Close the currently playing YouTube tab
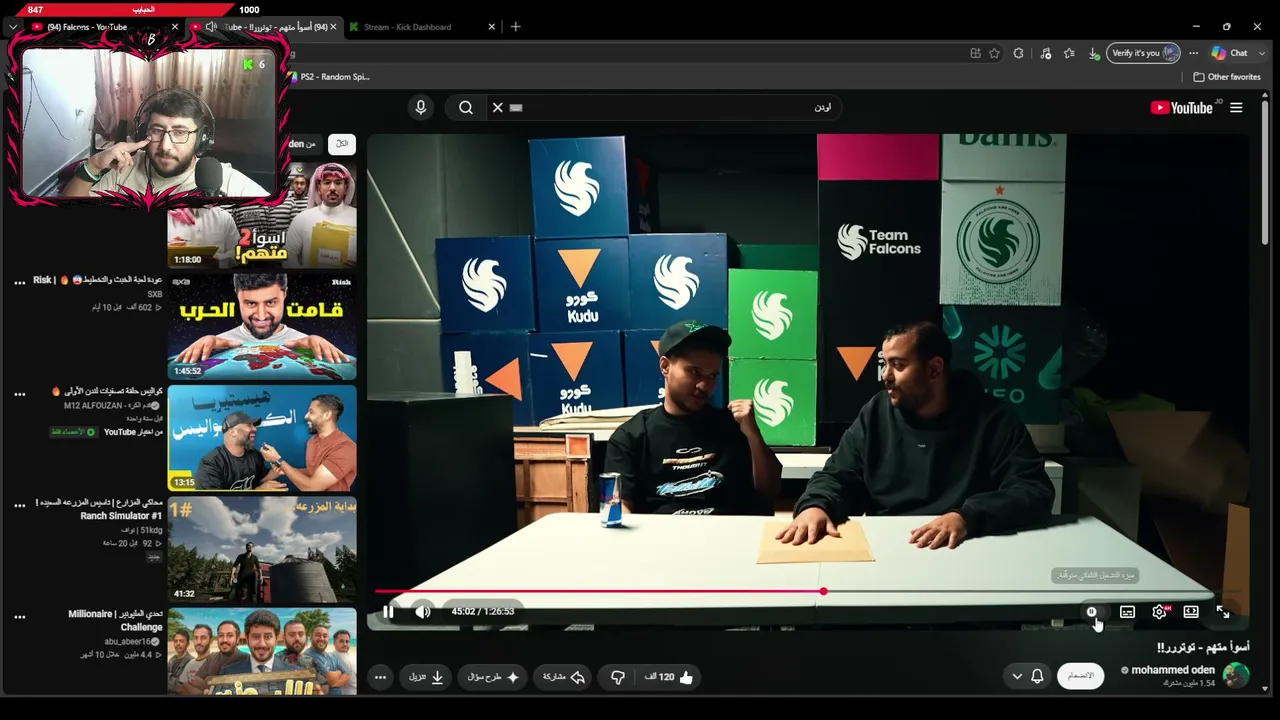The width and height of the screenshot is (1280, 720). tap(333, 27)
